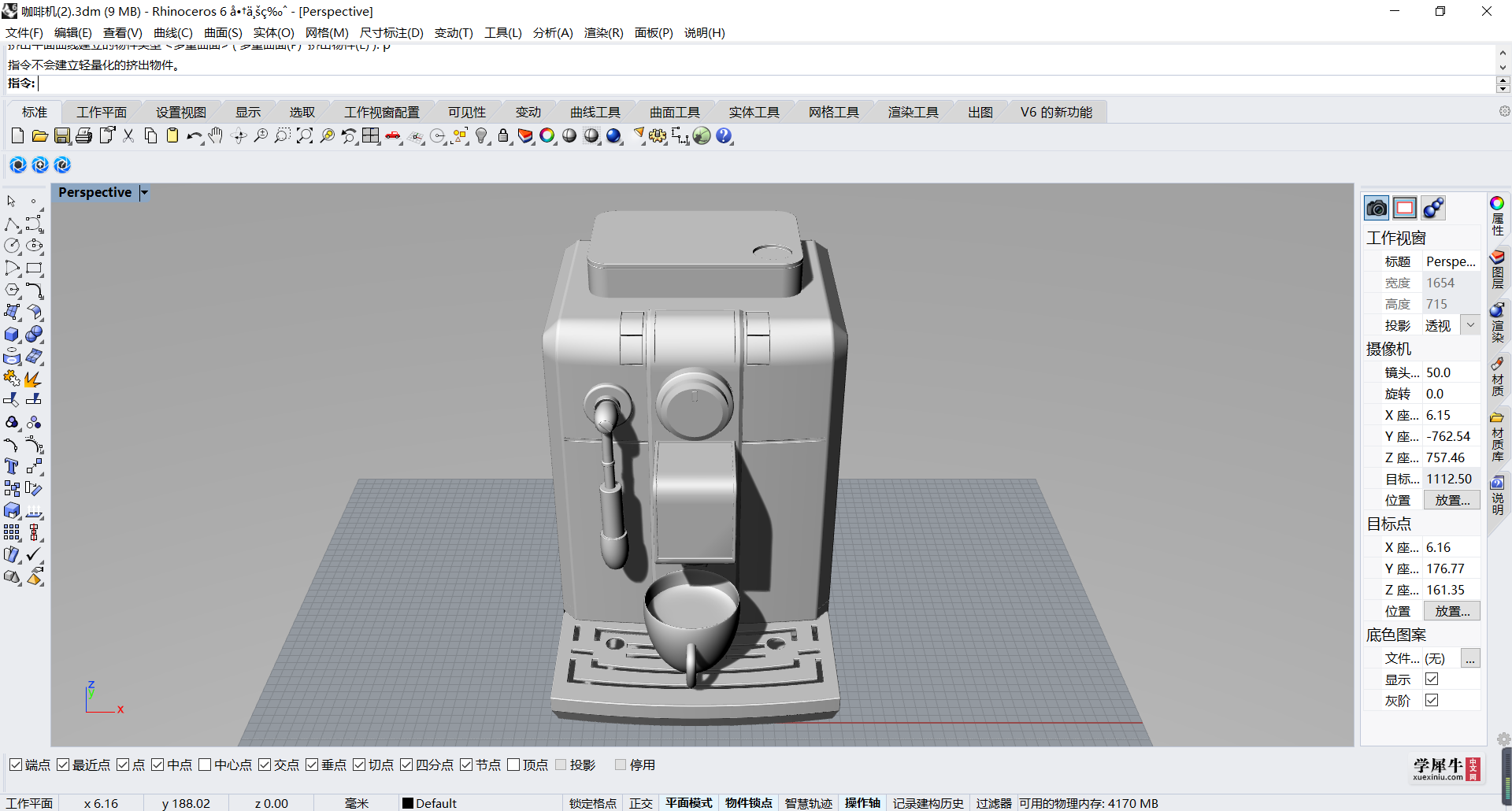Edit the 镜头 lens length value 50.0
The width and height of the screenshot is (1512, 811).
tap(1452, 372)
